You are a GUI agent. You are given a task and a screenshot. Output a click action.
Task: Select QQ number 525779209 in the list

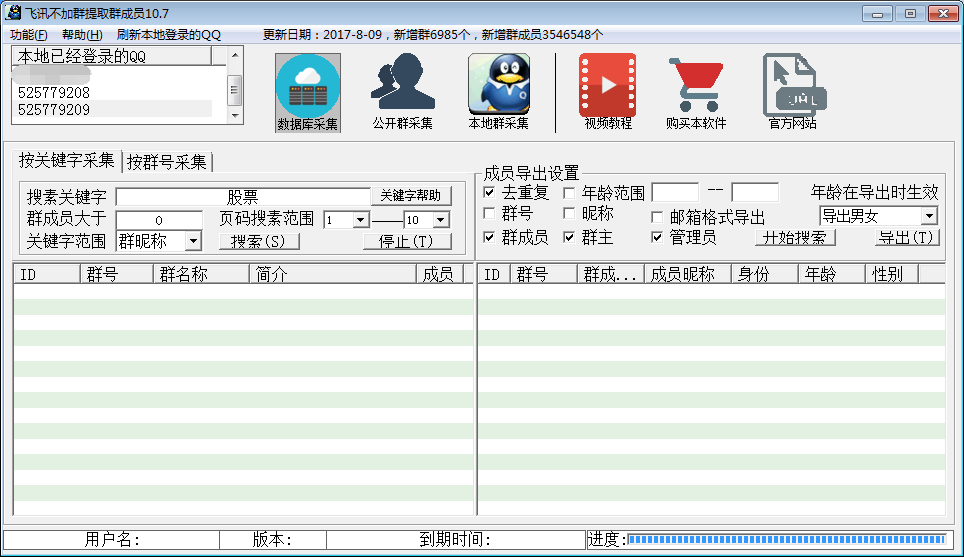coord(53,110)
